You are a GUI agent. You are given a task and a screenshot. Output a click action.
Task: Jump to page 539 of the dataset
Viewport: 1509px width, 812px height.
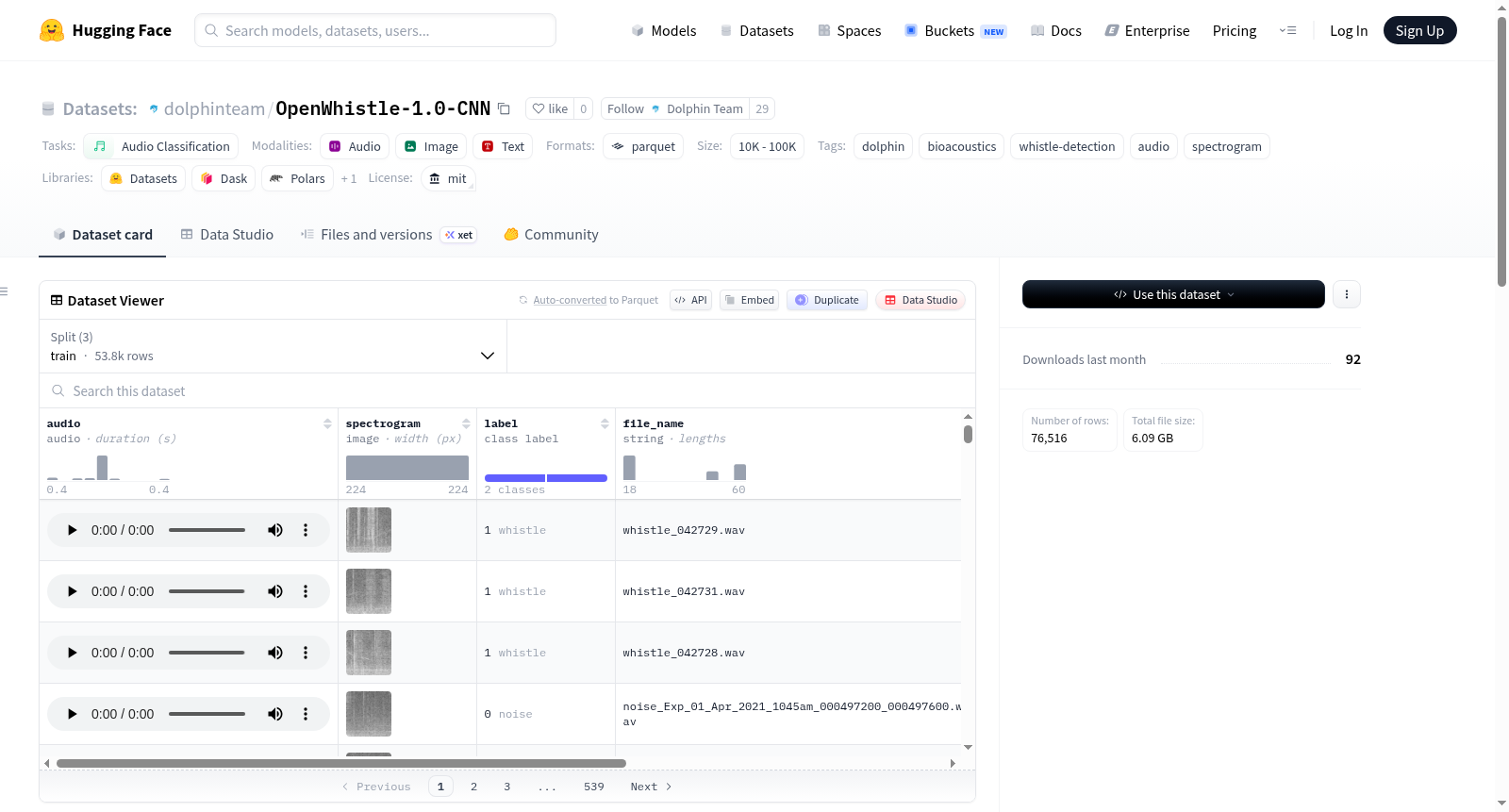tap(594, 787)
